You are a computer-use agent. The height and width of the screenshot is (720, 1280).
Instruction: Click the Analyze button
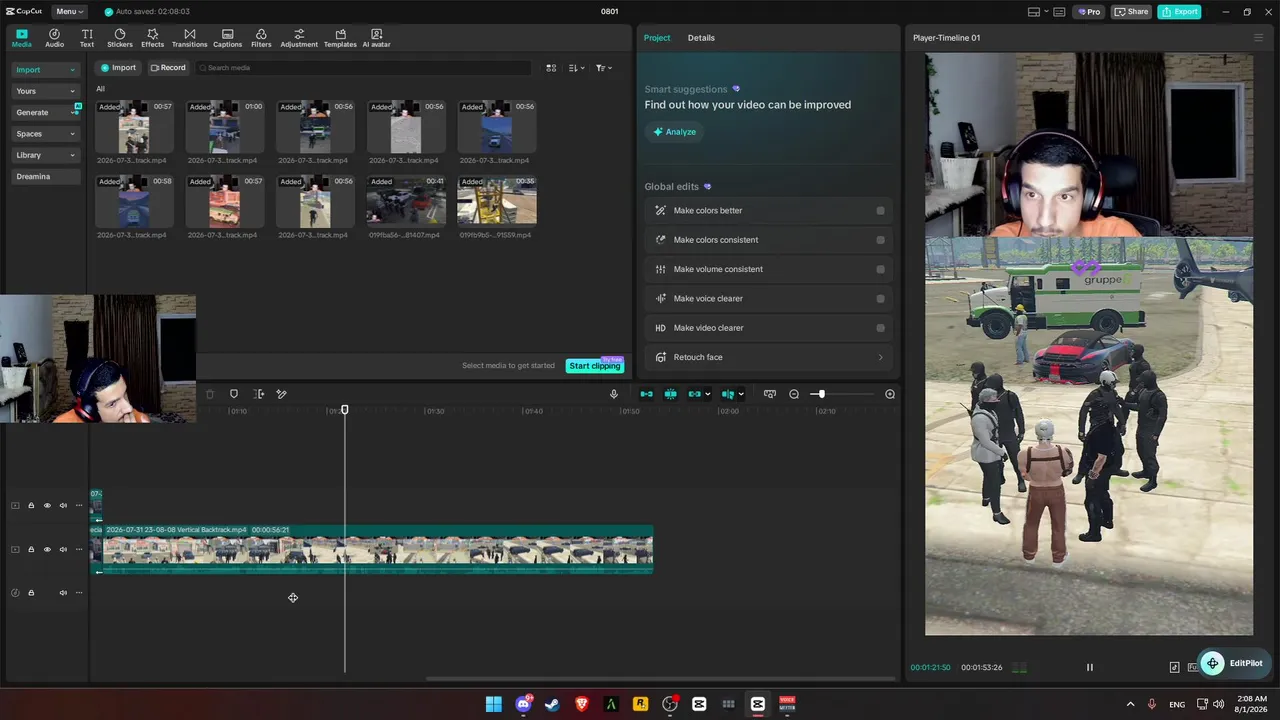tap(675, 132)
